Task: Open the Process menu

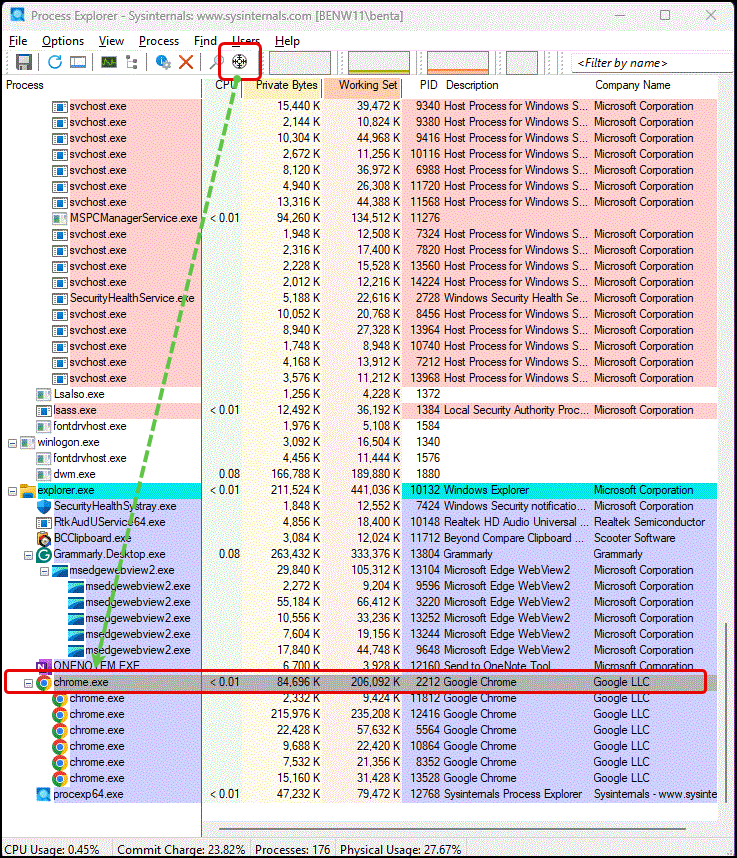Action: coord(159,41)
